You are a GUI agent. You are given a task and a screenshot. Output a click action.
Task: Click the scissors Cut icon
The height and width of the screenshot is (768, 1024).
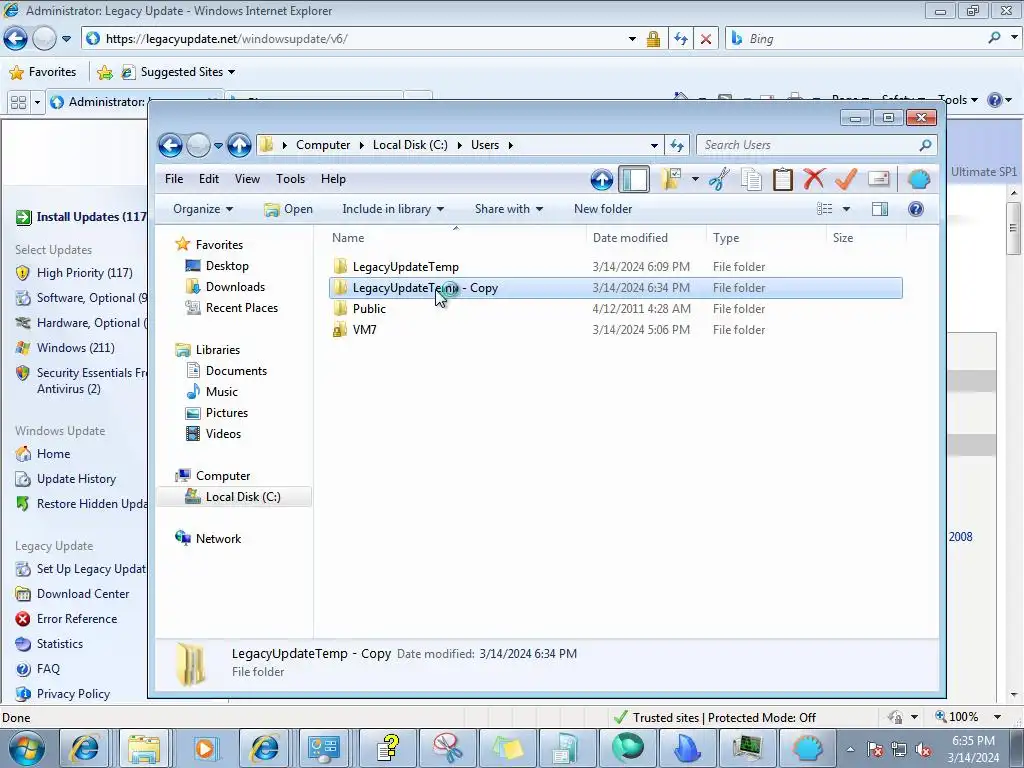pos(719,179)
